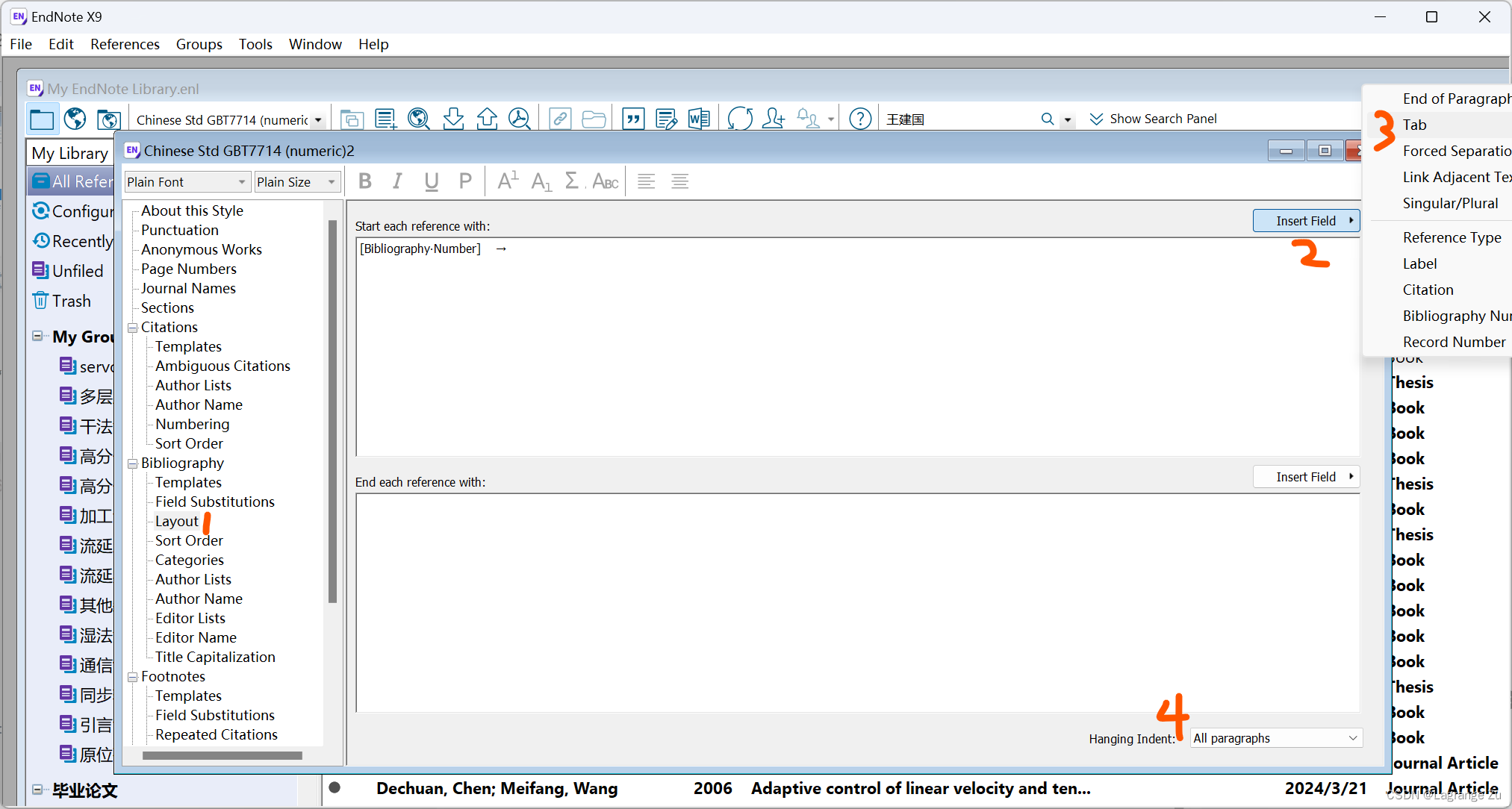
Task: Click the bottom Insert Field button
Action: pos(1306,477)
